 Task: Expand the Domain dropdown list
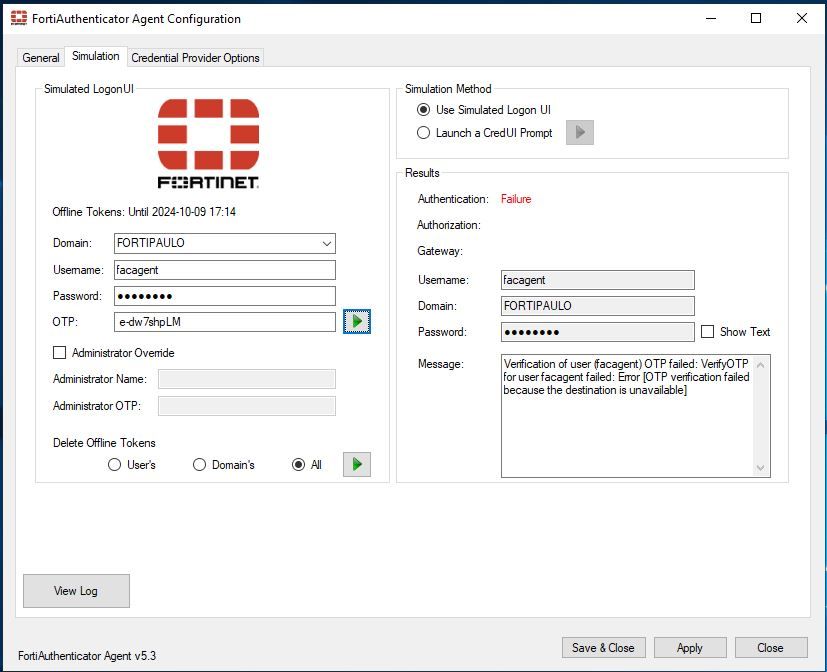[x=326, y=243]
